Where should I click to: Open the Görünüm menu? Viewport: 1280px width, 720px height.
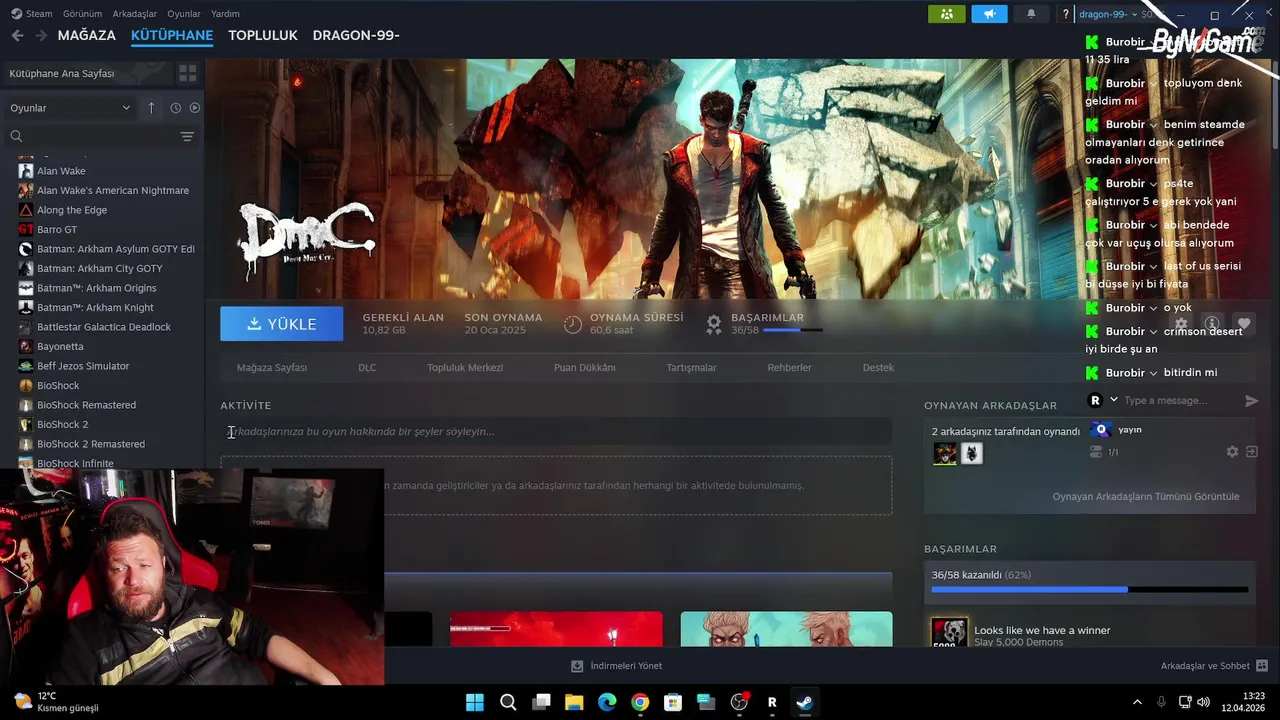click(83, 14)
